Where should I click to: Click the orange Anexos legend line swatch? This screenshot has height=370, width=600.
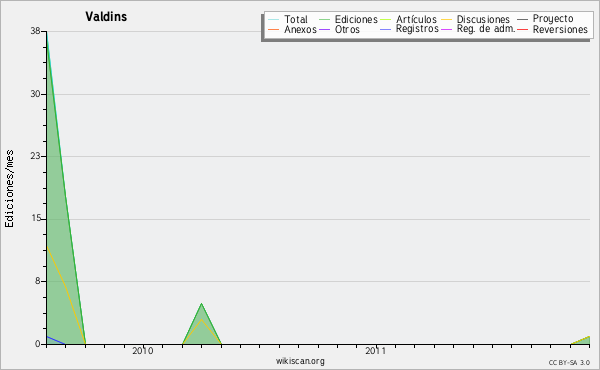point(274,30)
